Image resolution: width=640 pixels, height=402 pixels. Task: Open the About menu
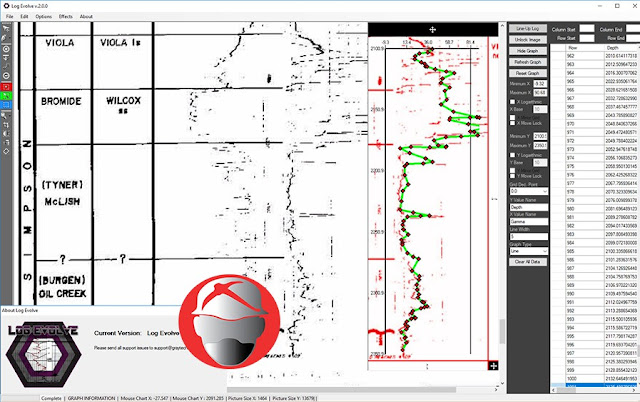click(86, 17)
